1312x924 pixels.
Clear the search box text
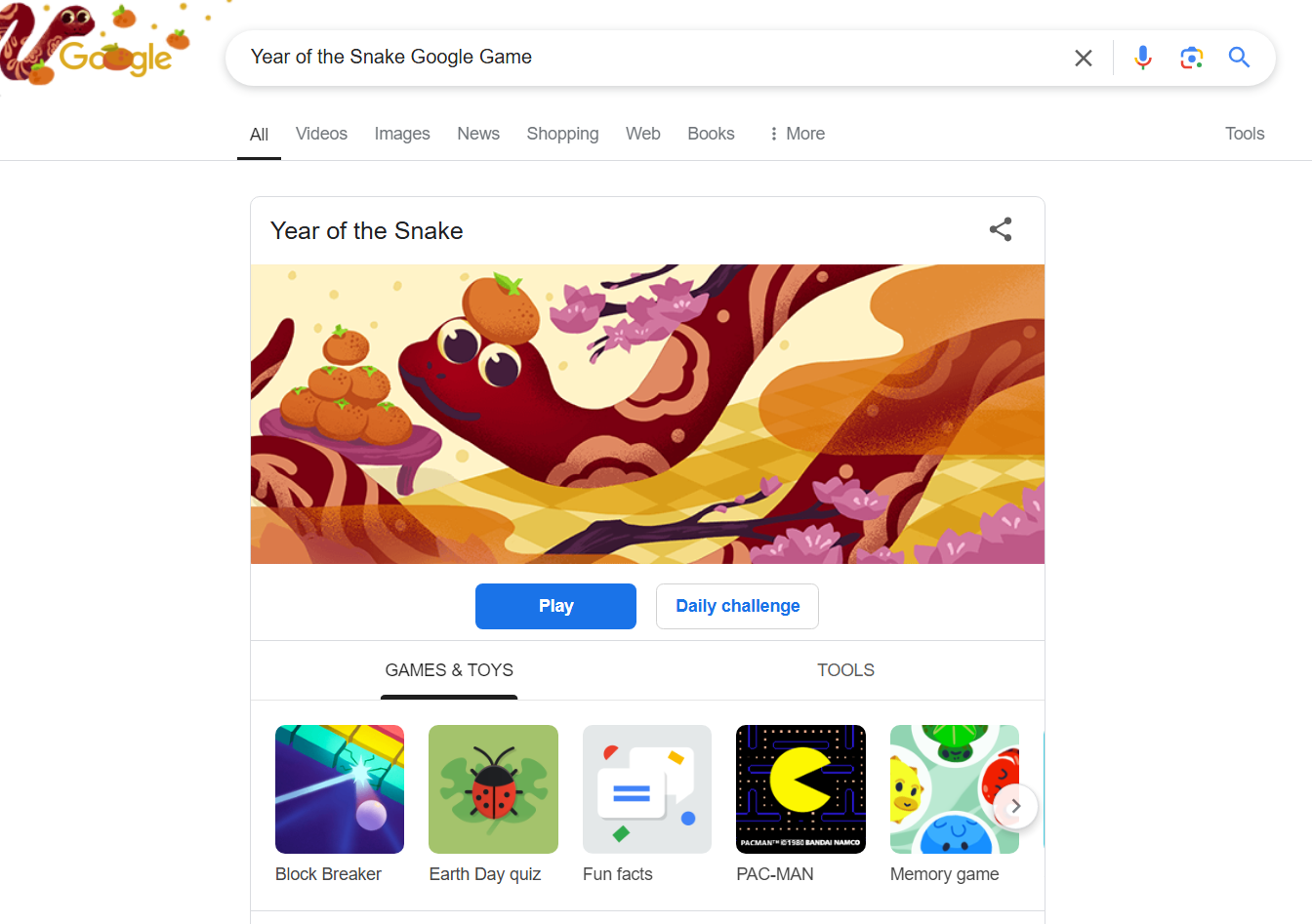coord(1083,59)
